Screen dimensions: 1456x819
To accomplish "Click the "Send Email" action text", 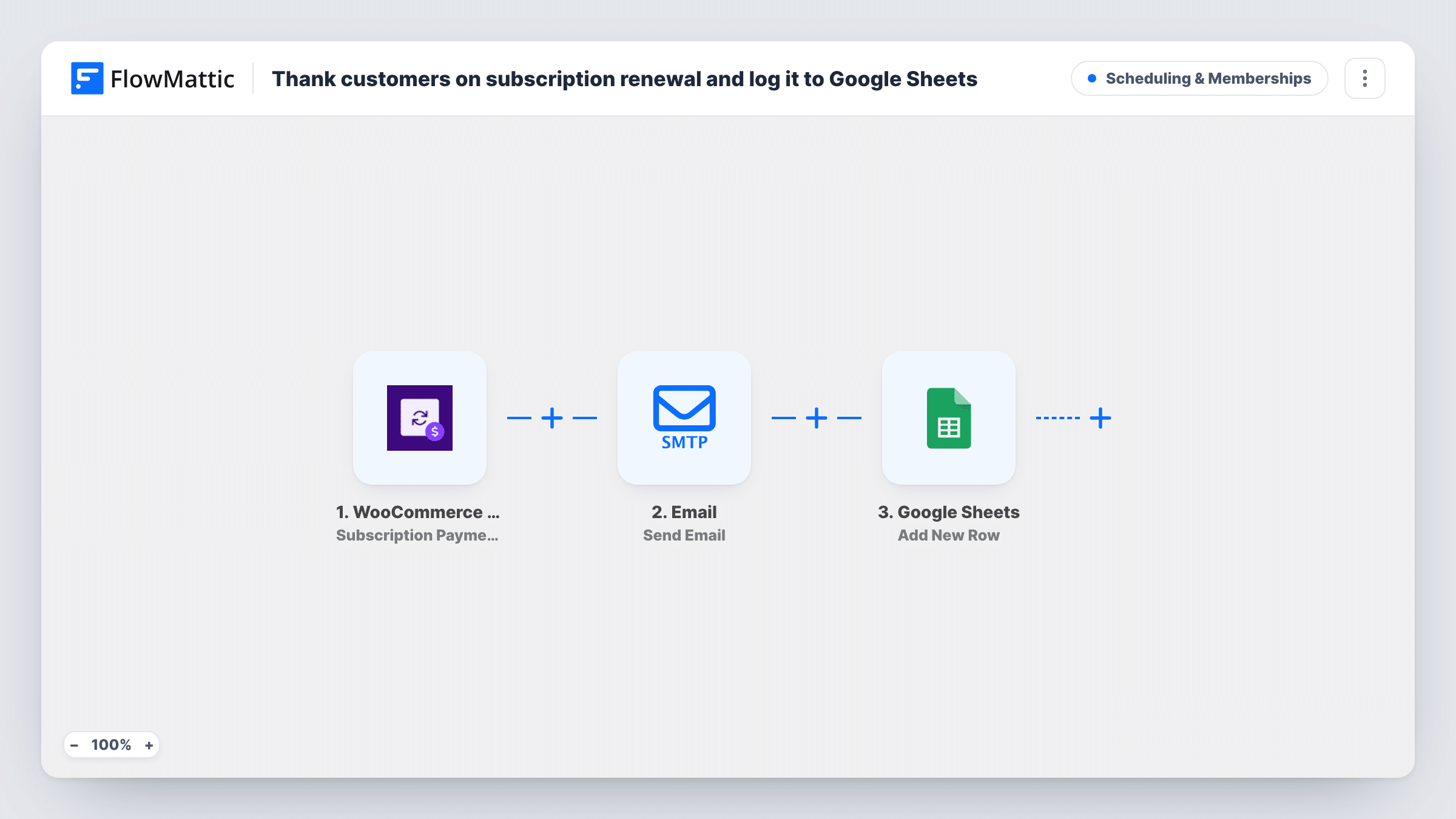I will 684,535.
